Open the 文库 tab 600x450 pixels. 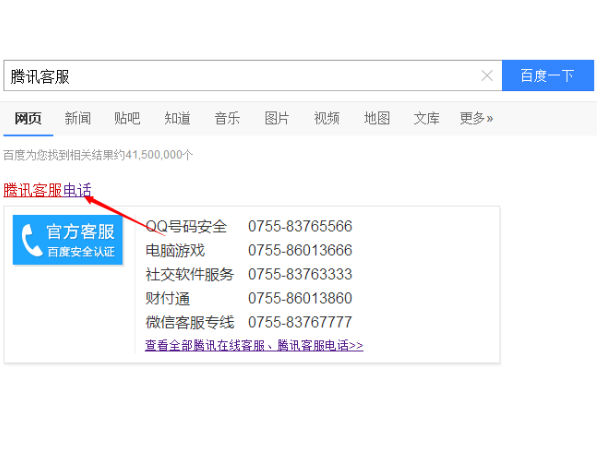coord(427,118)
